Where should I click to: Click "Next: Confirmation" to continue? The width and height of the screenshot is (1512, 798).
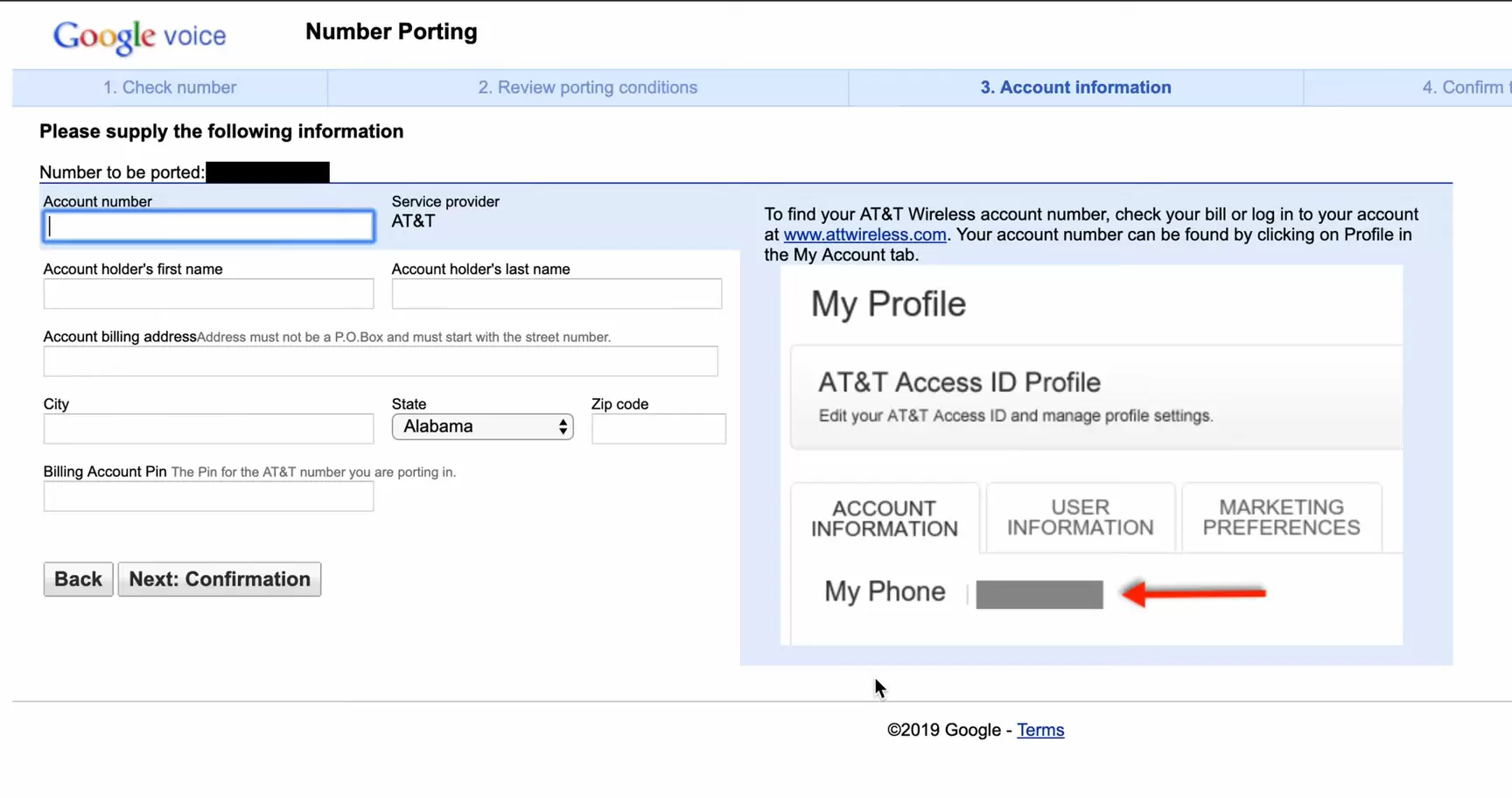coord(219,578)
